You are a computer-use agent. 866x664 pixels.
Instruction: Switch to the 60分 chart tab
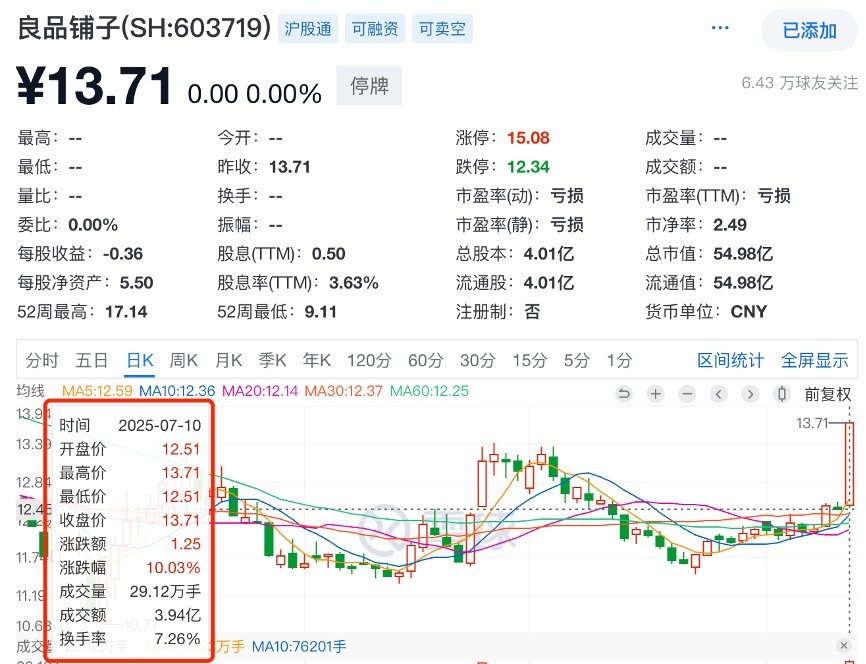(x=425, y=361)
